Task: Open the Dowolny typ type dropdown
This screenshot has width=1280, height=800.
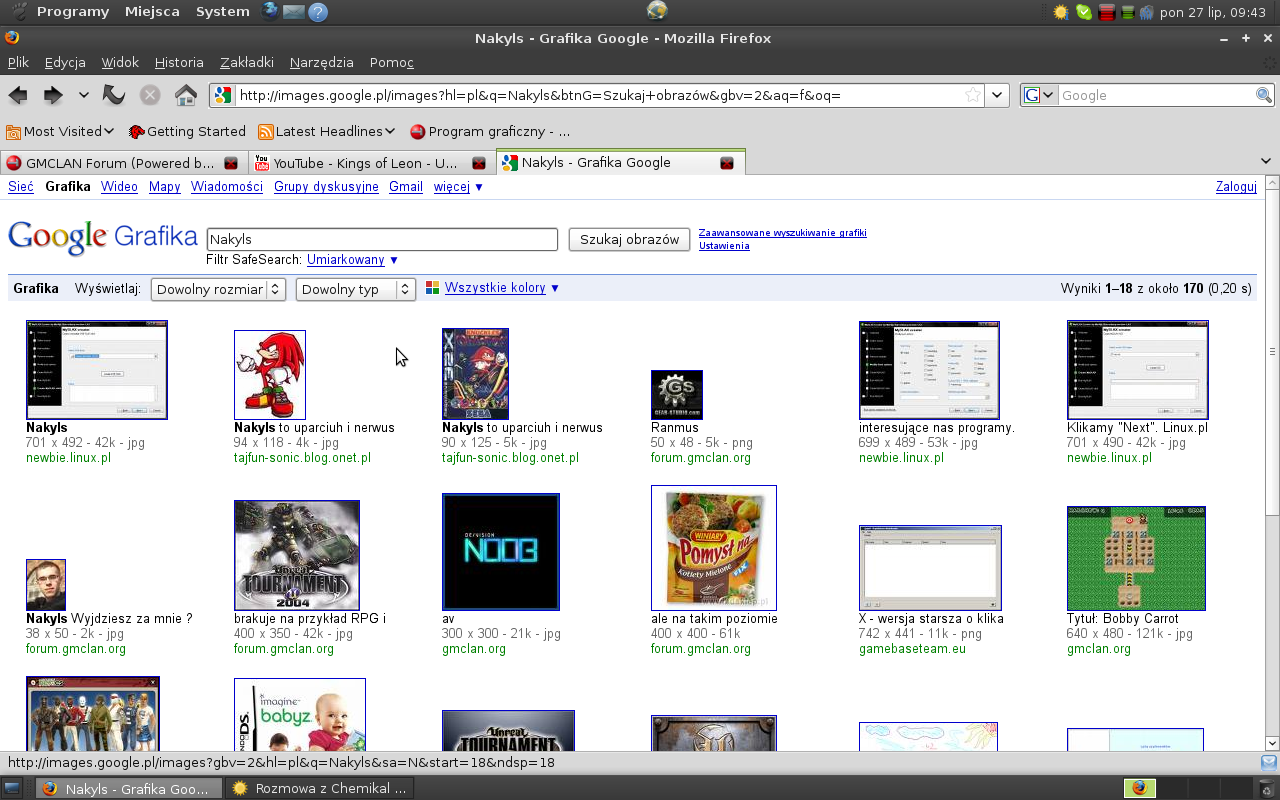Action: [355, 289]
